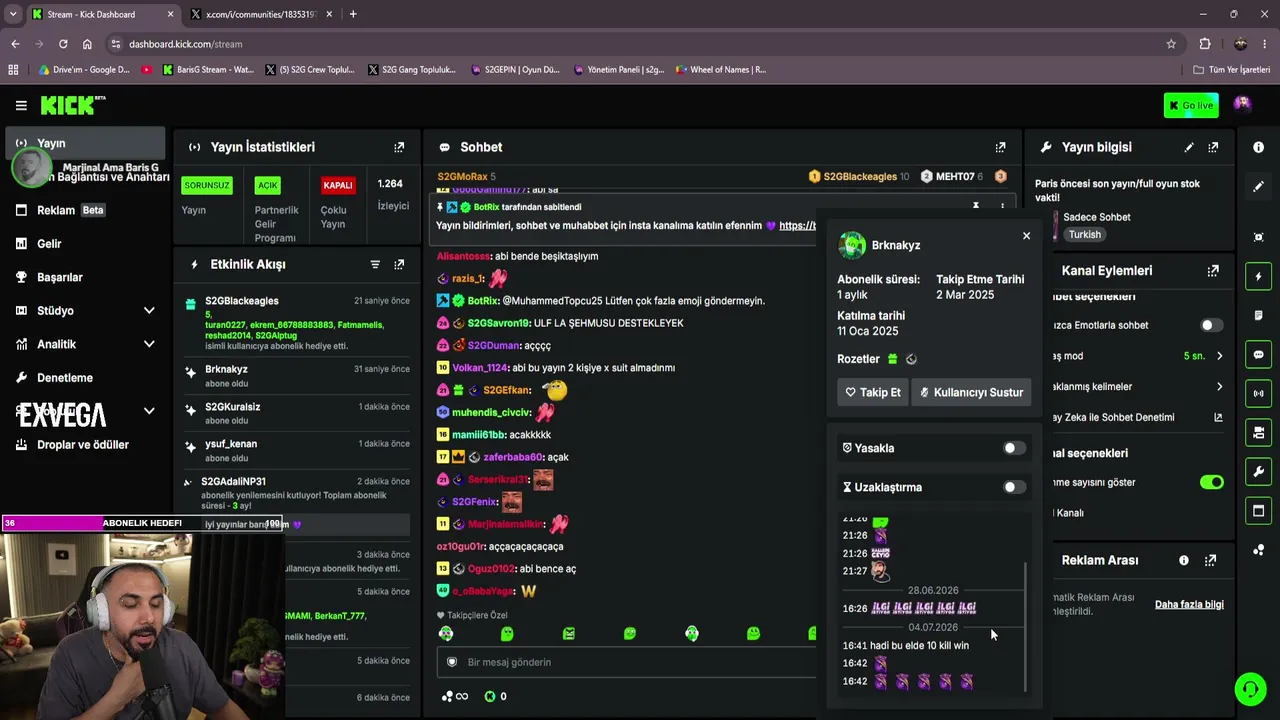Click Takip Et to follow Brknakyz
The width and height of the screenshot is (1280, 720).
873,392
